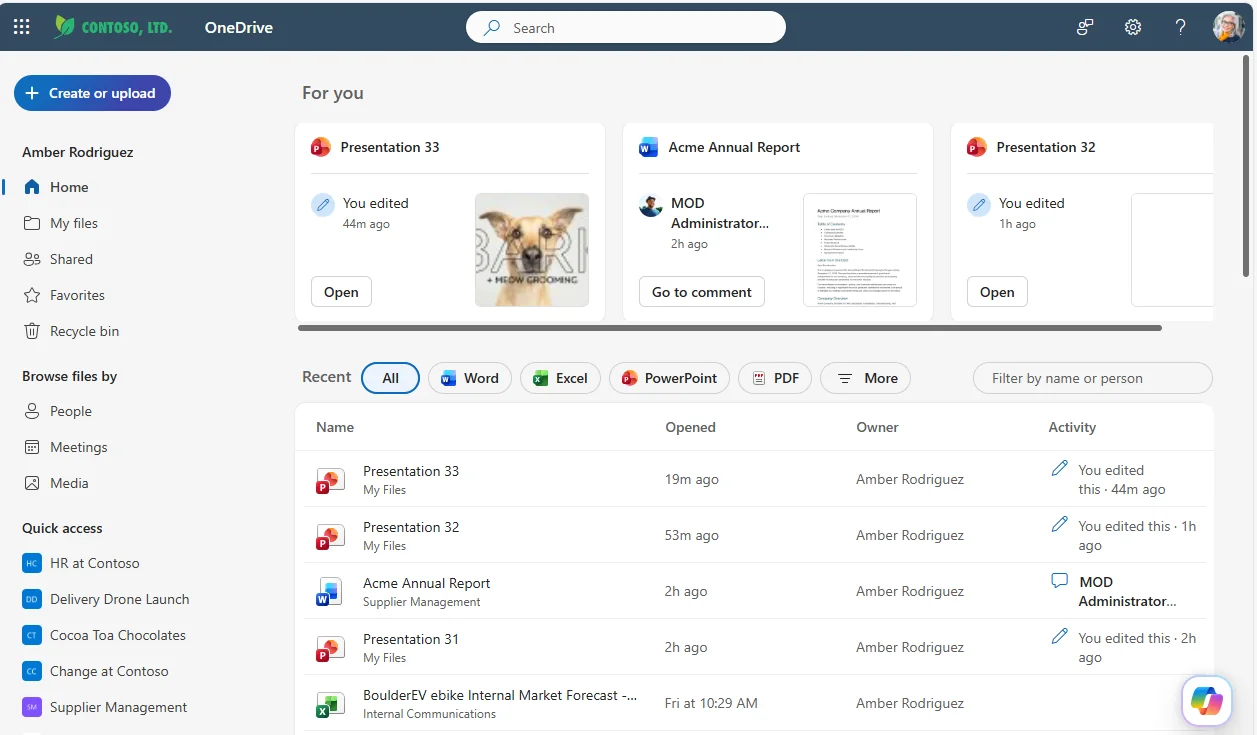Open the dog photo thumbnail of Presentation 33

(532, 250)
